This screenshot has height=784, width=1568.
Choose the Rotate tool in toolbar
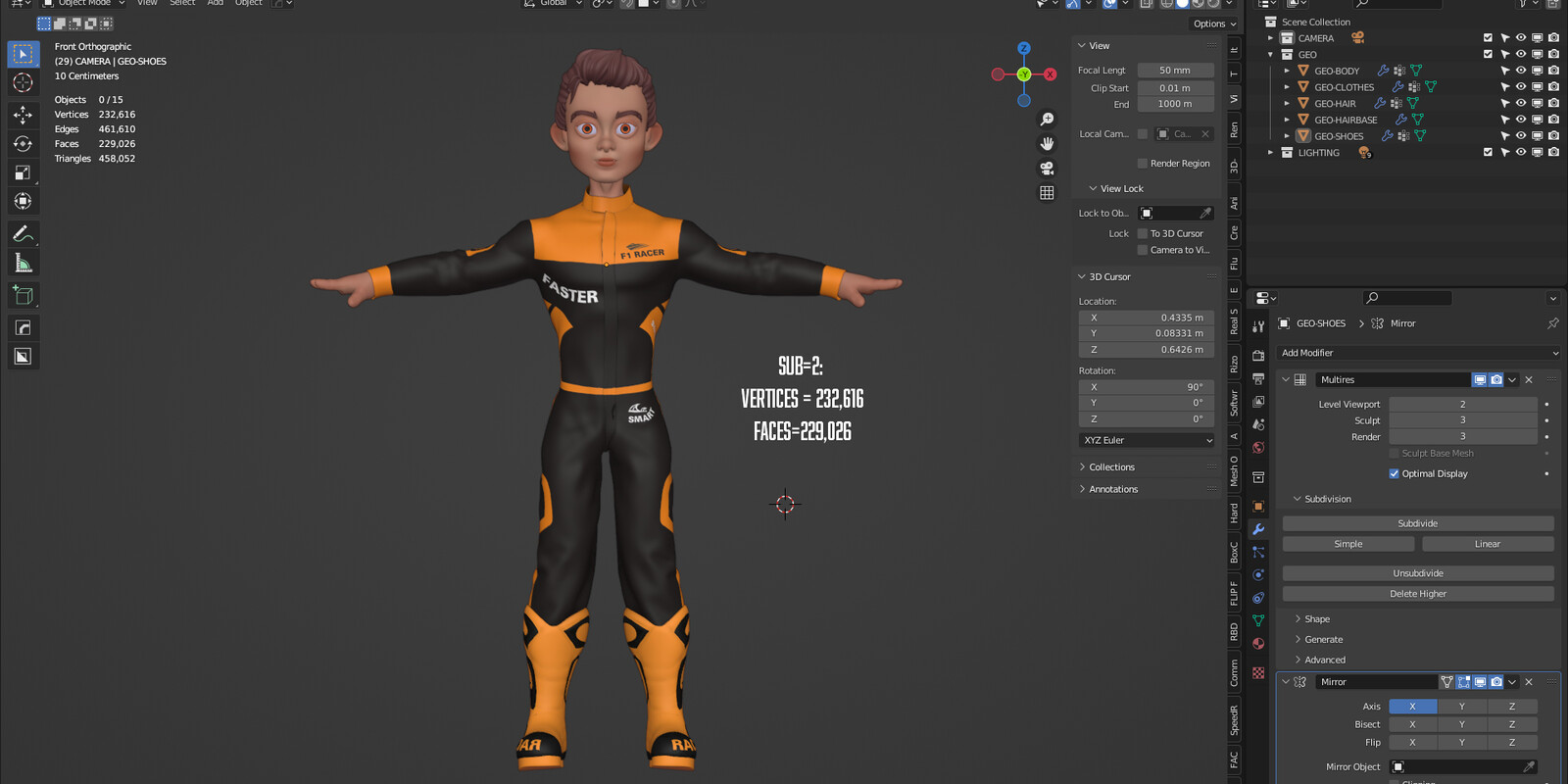[x=24, y=144]
